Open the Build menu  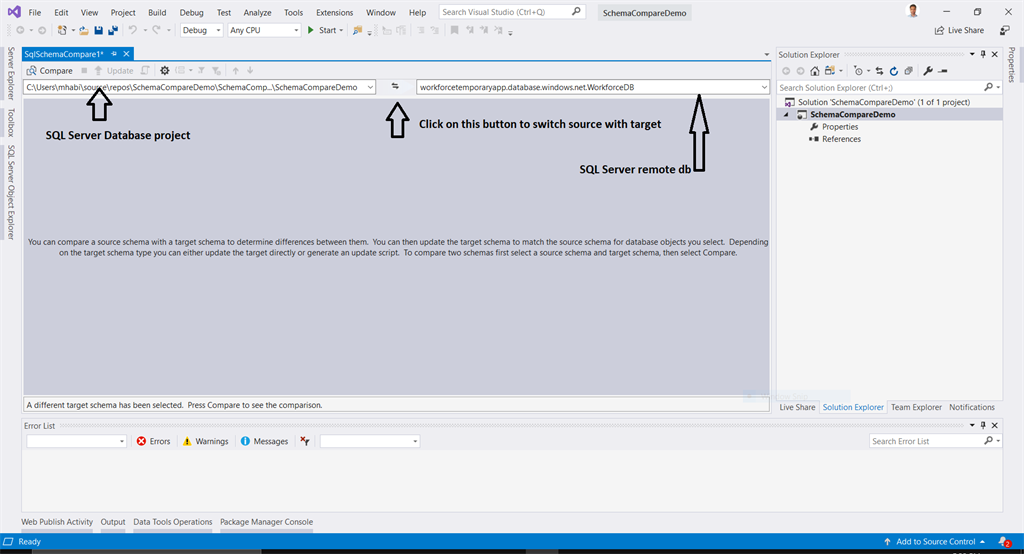157,12
